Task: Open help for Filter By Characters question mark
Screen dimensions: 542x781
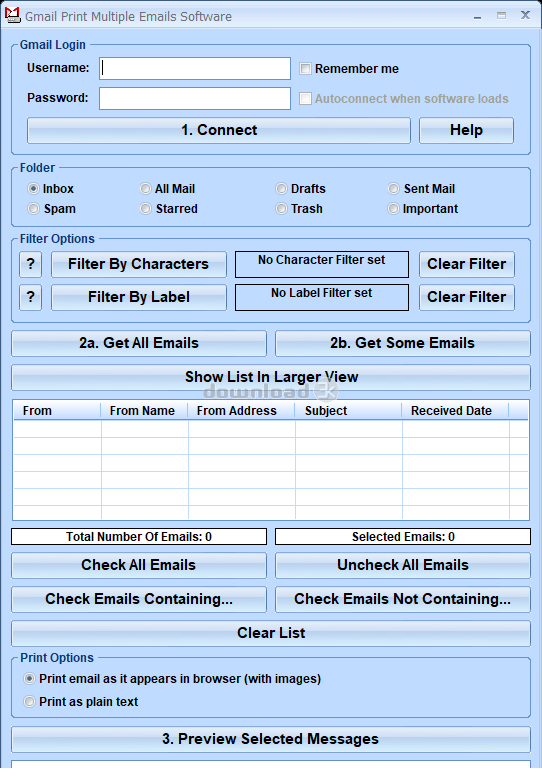Action: (x=30, y=264)
